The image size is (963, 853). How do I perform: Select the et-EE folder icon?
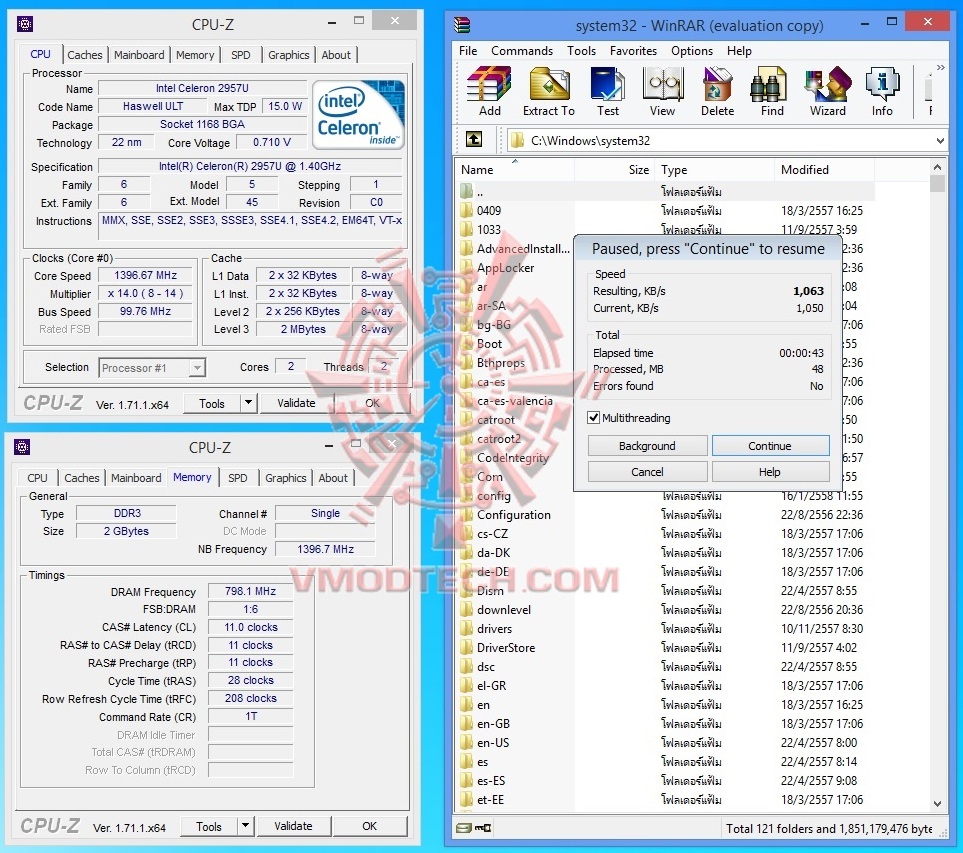point(467,800)
